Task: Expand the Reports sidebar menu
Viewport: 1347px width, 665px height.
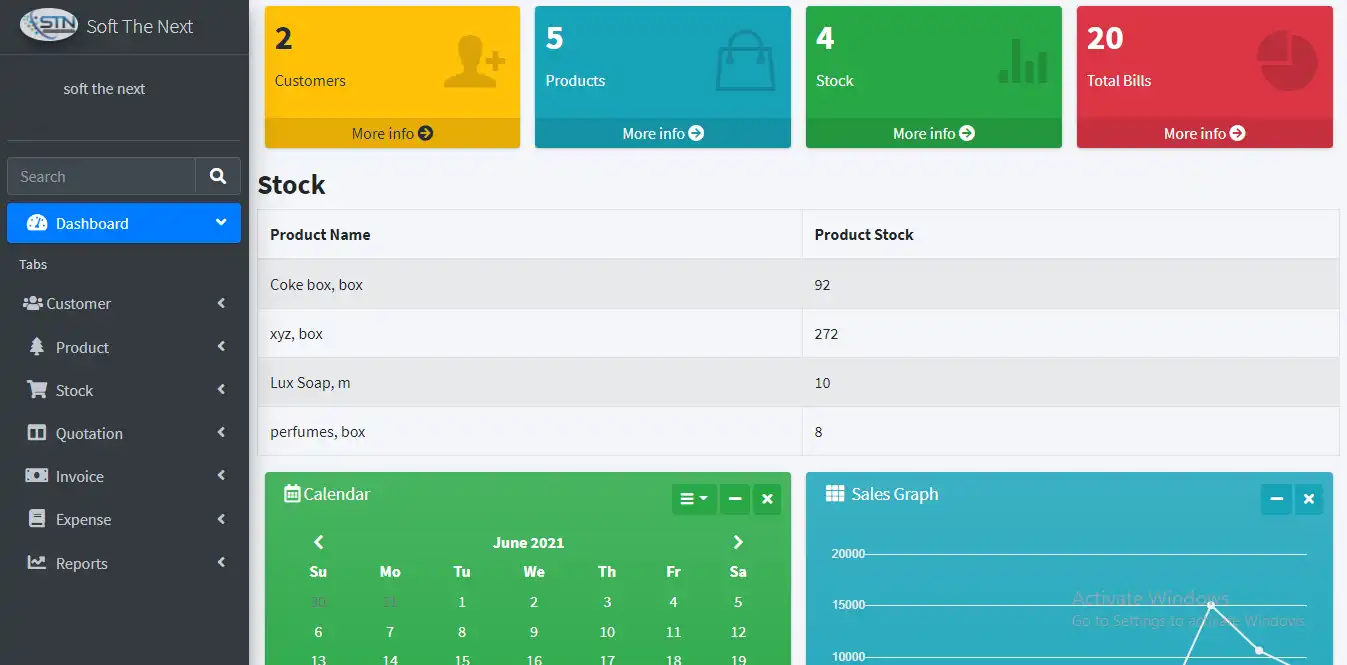Action: tap(124, 564)
